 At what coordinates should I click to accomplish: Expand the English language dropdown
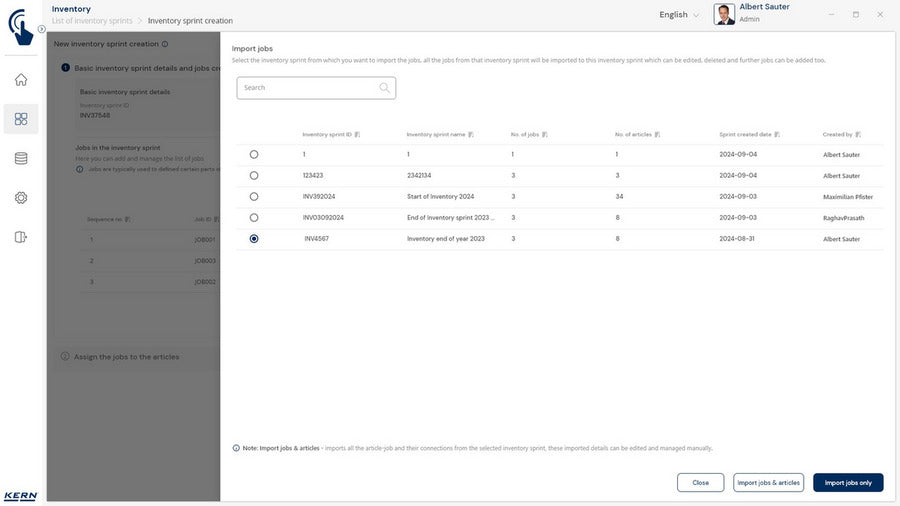pos(679,15)
